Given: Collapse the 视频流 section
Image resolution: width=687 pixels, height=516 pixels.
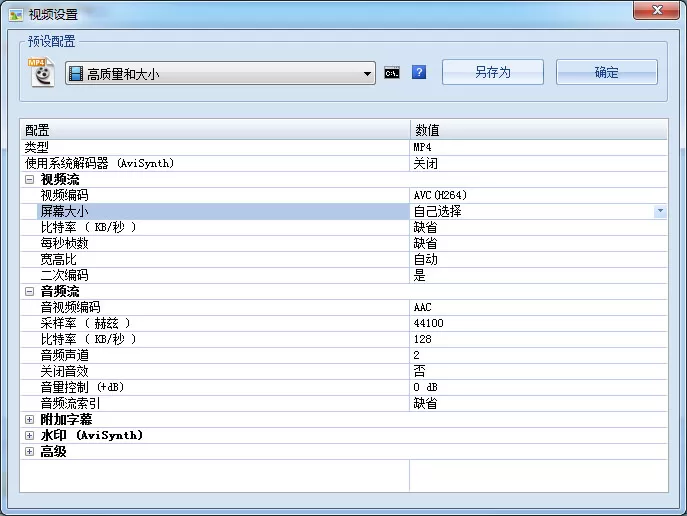Looking at the screenshot, I should pyautogui.click(x=29, y=179).
